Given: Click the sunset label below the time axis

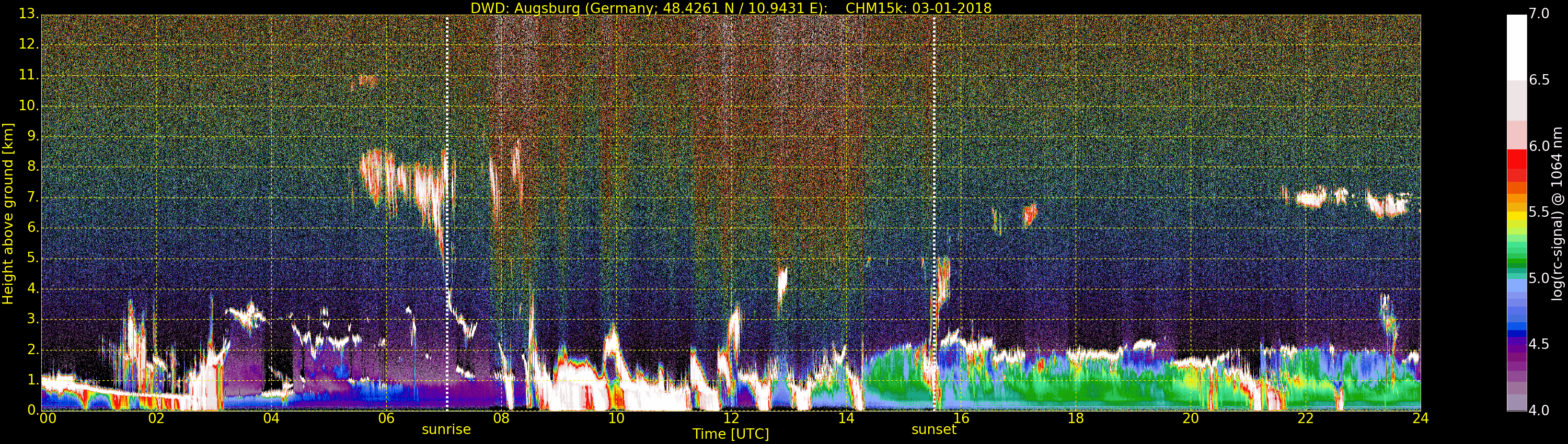Looking at the screenshot, I should pos(933,429).
